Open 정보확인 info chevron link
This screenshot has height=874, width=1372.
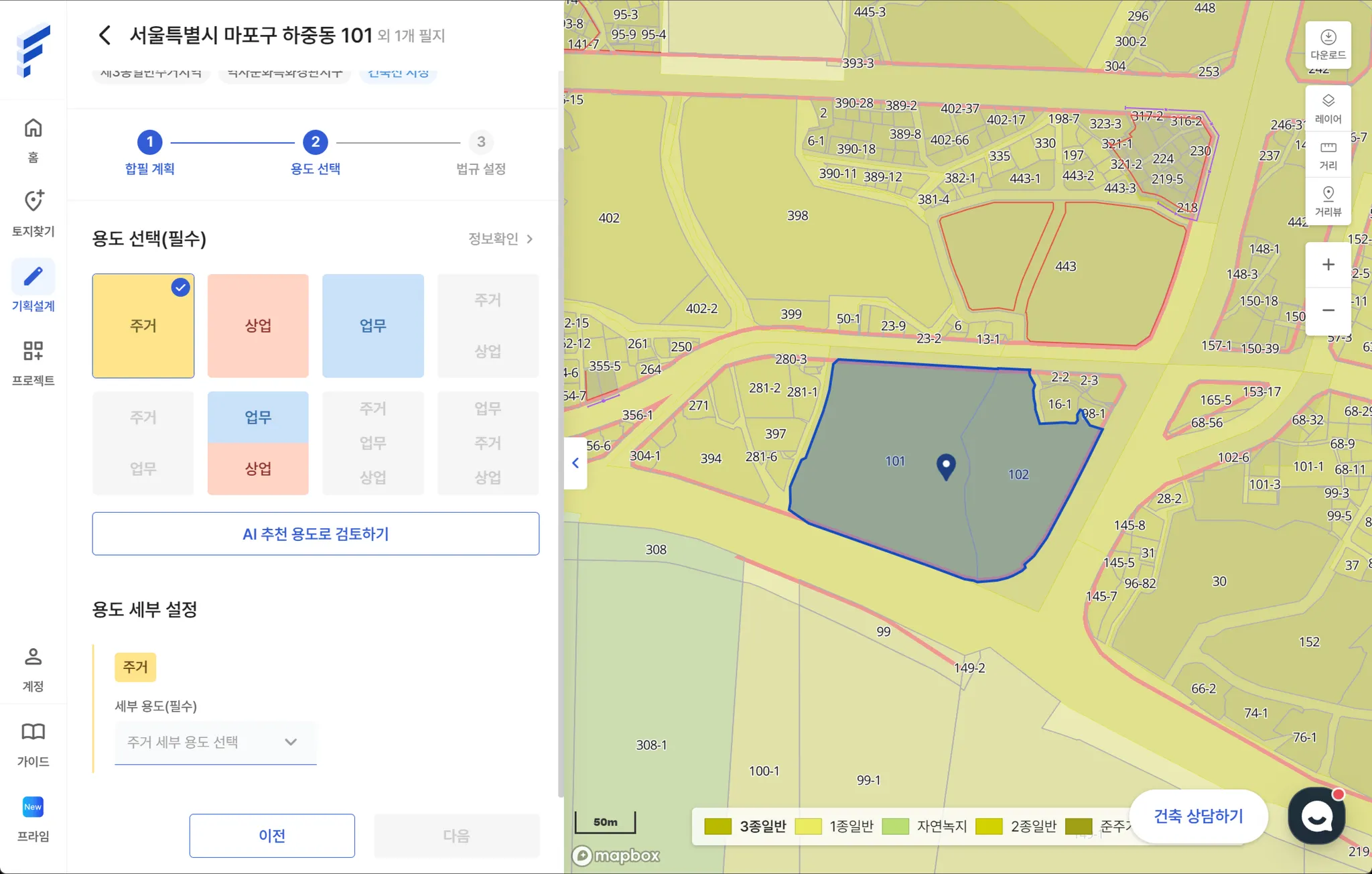(x=500, y=239)
